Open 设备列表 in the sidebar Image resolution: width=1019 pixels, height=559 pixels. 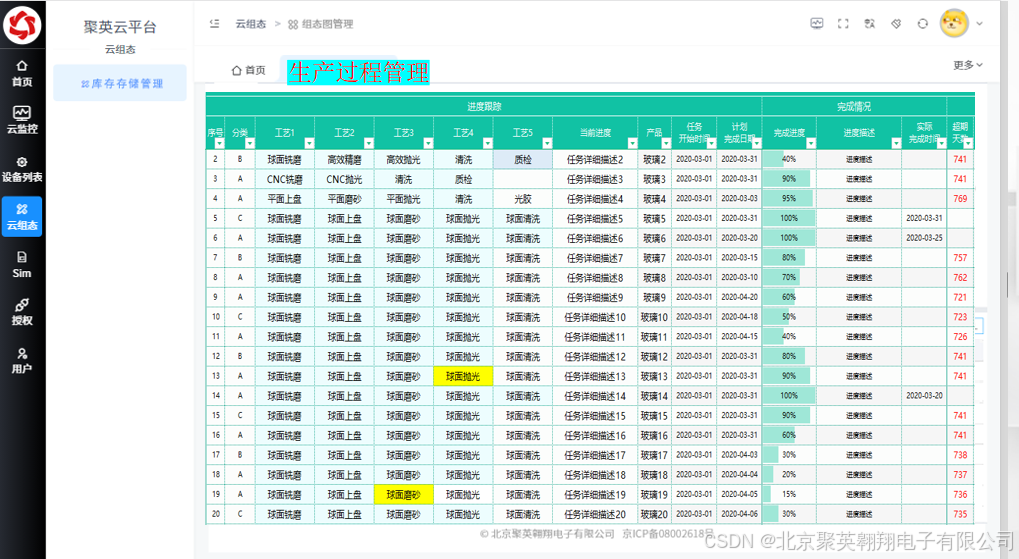[22, 168]
